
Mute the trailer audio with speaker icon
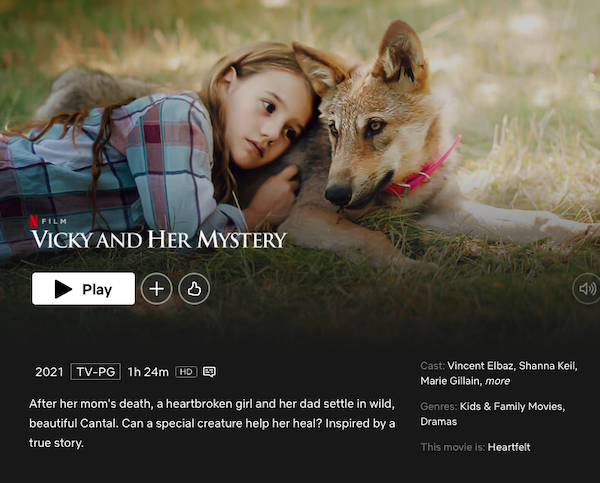(x=587, y=289)
